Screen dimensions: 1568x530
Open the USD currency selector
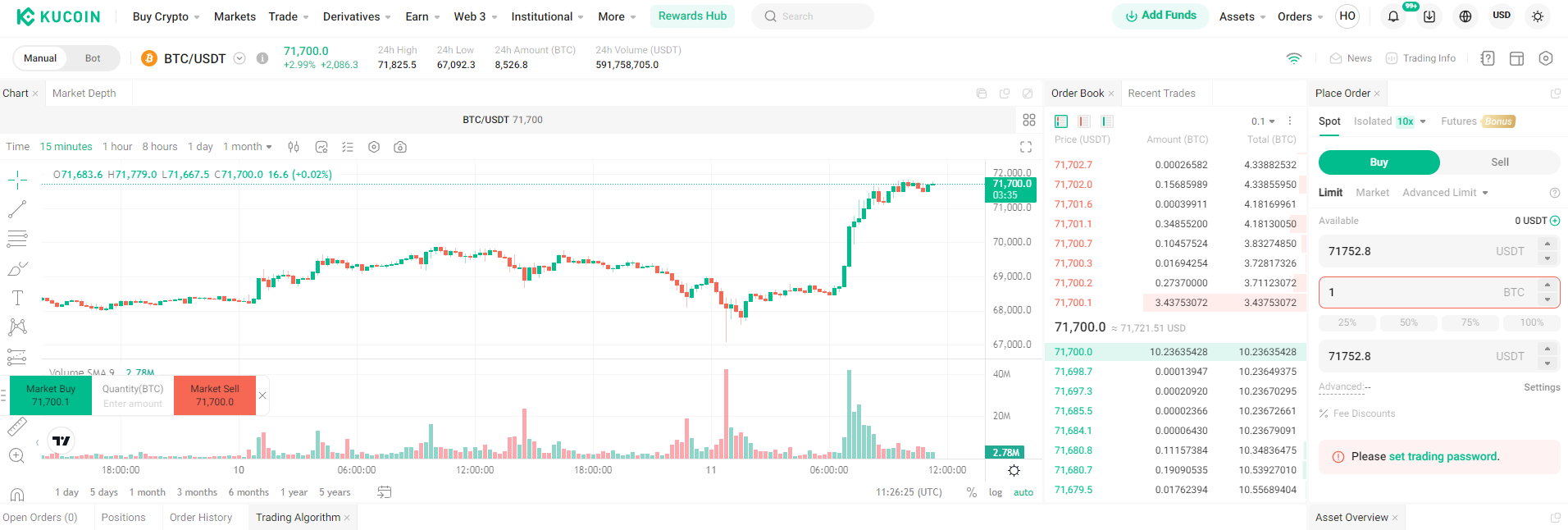(x=1502, y=16)
